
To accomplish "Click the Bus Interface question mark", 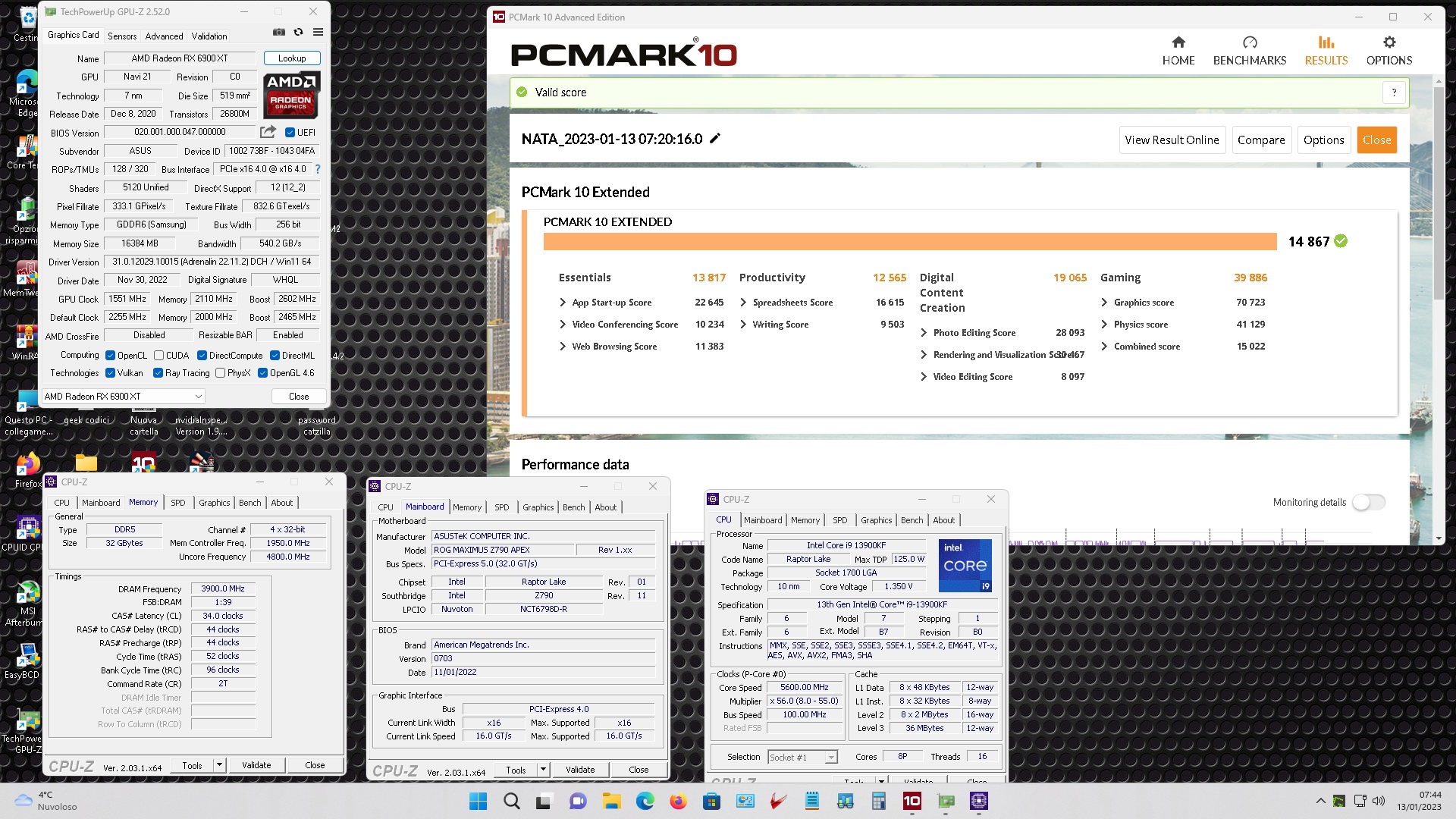I will coord(318,169).
